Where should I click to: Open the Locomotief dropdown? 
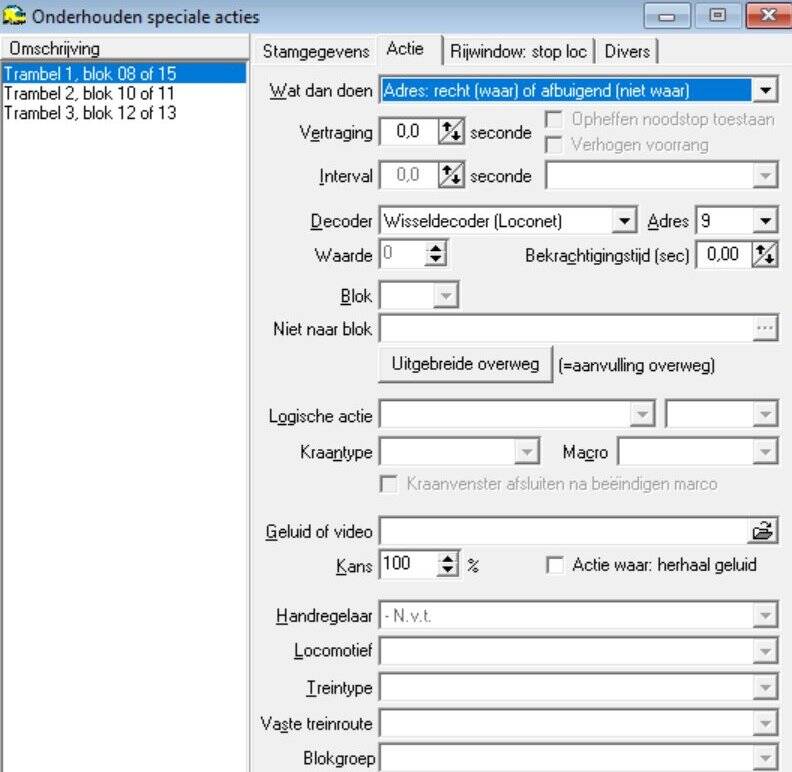[x=765, y=651]
